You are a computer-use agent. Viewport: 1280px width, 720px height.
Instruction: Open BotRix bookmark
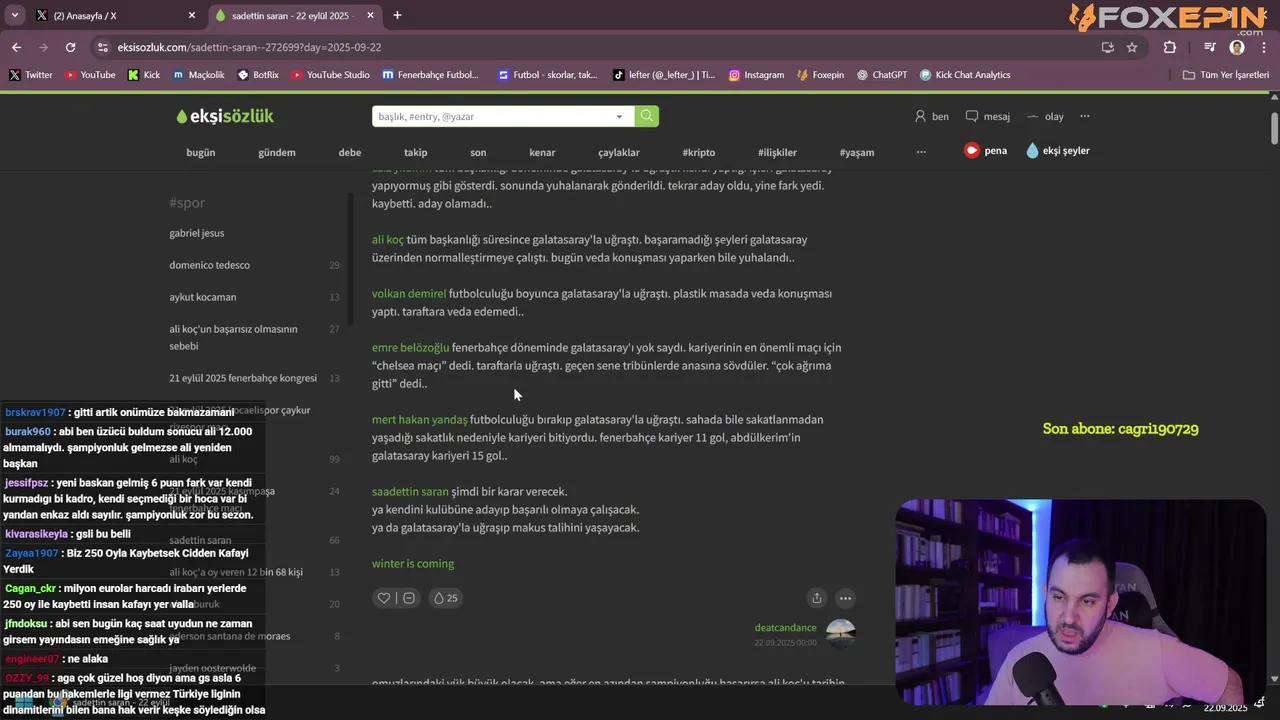258,75
